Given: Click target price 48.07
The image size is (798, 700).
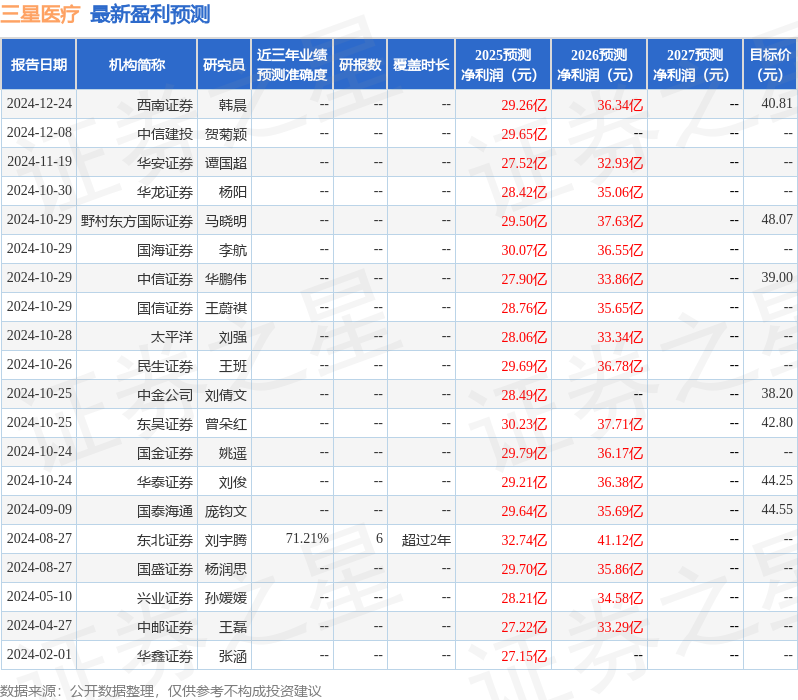Looking at the screenshot, I should [x=777, y=219].
